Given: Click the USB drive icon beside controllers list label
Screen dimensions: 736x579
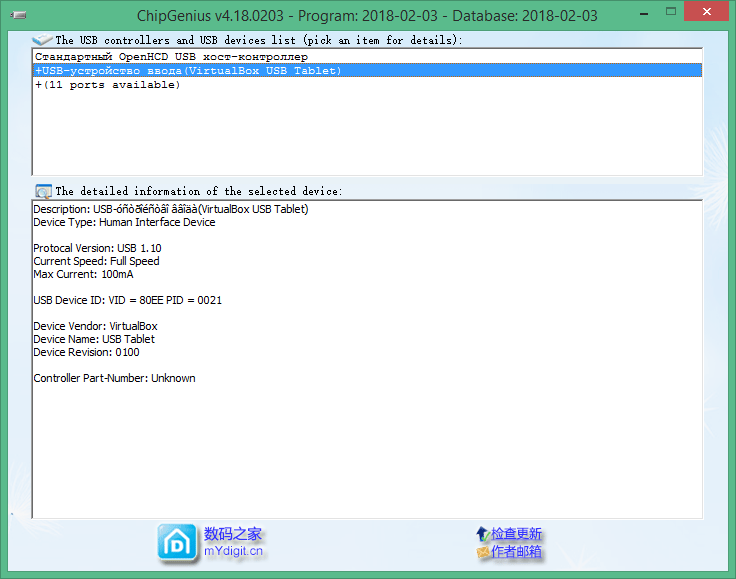Looking at the screenshot, I should (x=42, y=39).
